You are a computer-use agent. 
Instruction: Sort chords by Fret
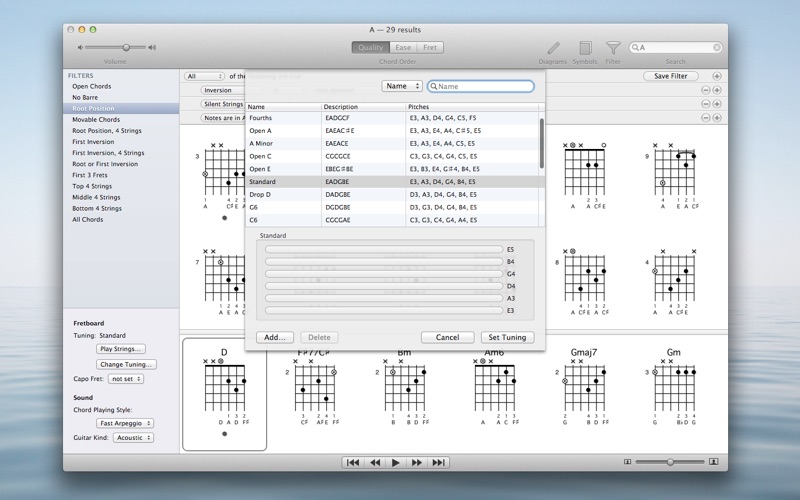[430, 47]
